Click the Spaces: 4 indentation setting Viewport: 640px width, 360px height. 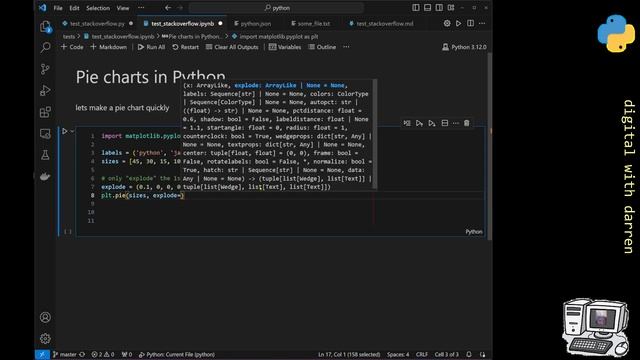(398, 355)
